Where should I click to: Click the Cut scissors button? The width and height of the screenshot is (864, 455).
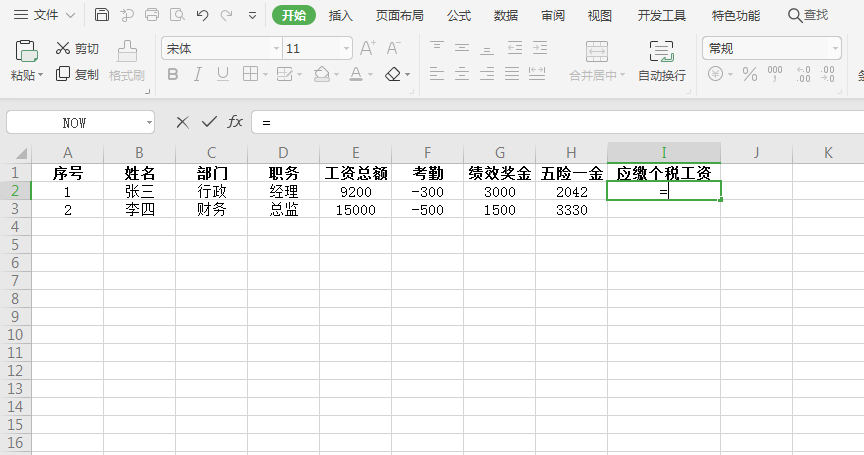(x=77, y=48)
